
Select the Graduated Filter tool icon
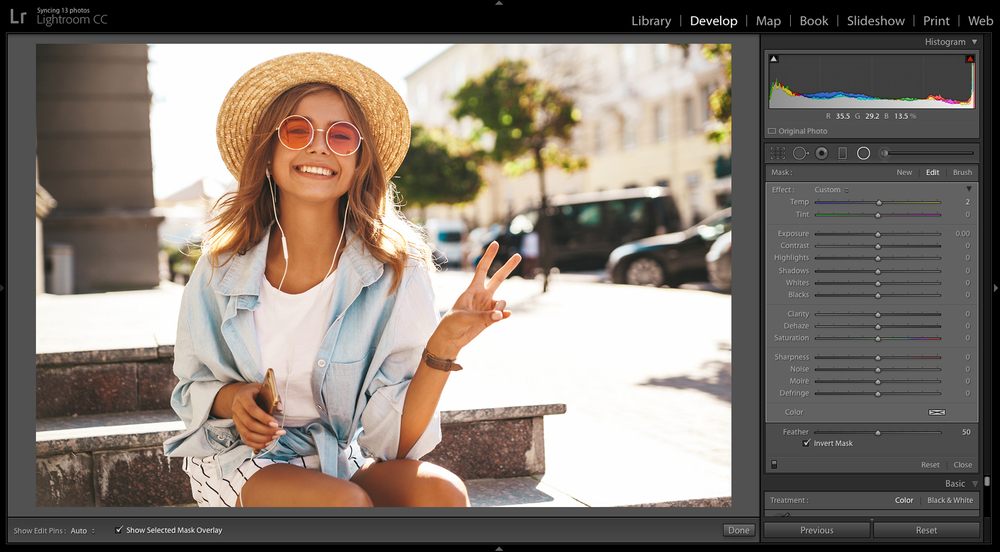(x=842, y=153)
